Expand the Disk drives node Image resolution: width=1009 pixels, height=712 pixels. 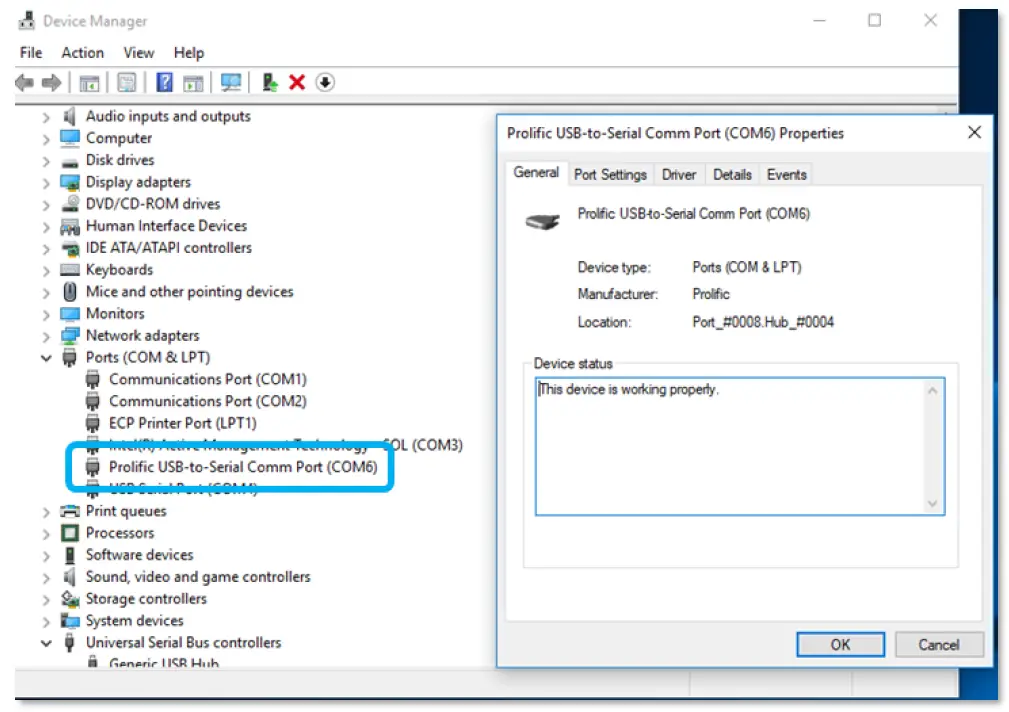(46, 161)
